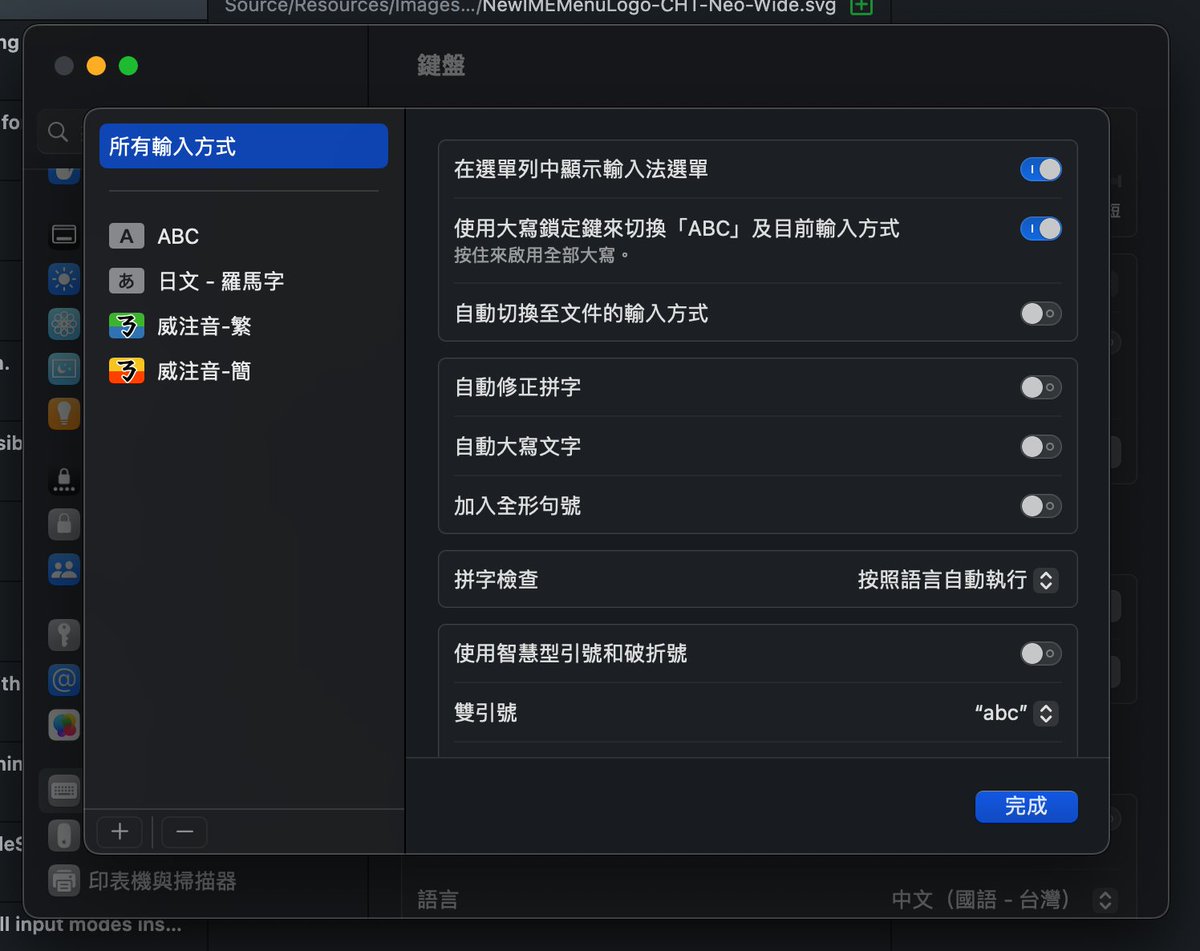Open Internet Accounts @ icon in sidebar
This screenshot has width=1200, height=951.
(x=64, y=680)
